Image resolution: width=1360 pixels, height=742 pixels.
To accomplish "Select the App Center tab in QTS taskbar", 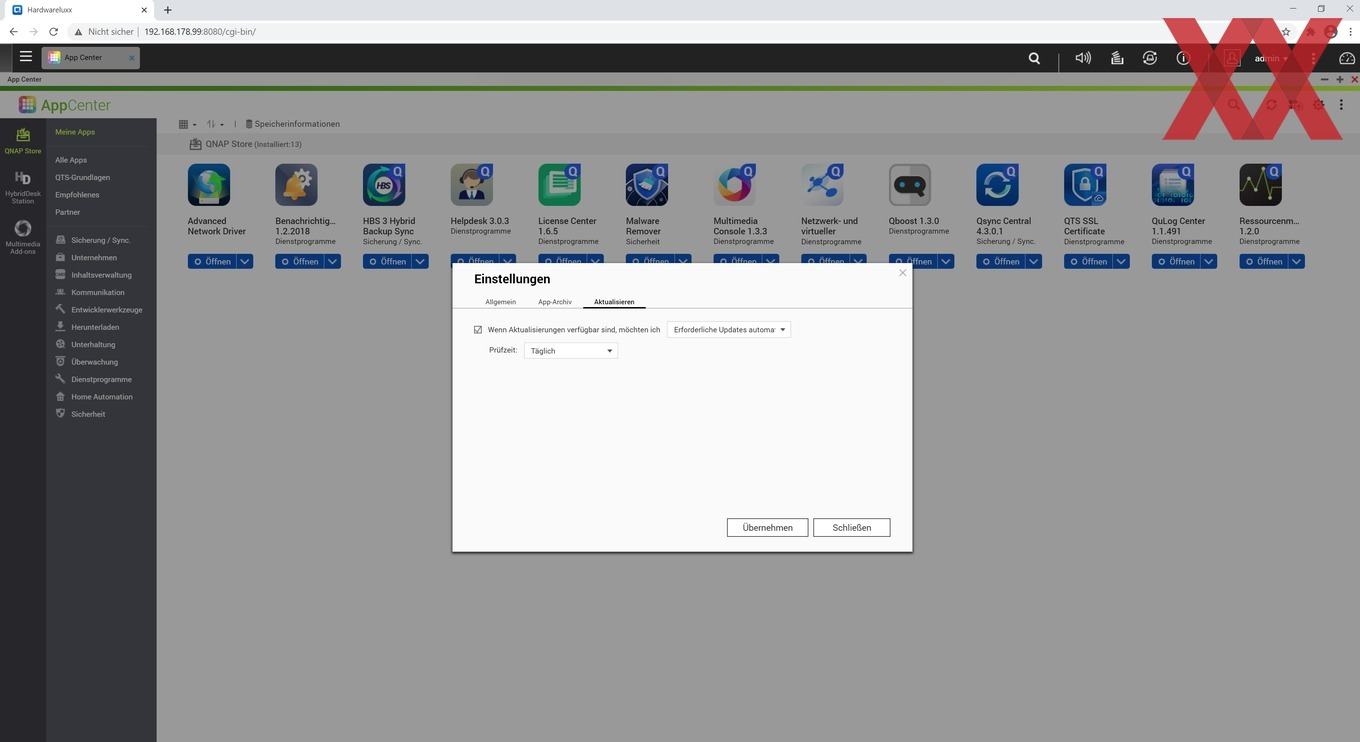I will point(91,58).
